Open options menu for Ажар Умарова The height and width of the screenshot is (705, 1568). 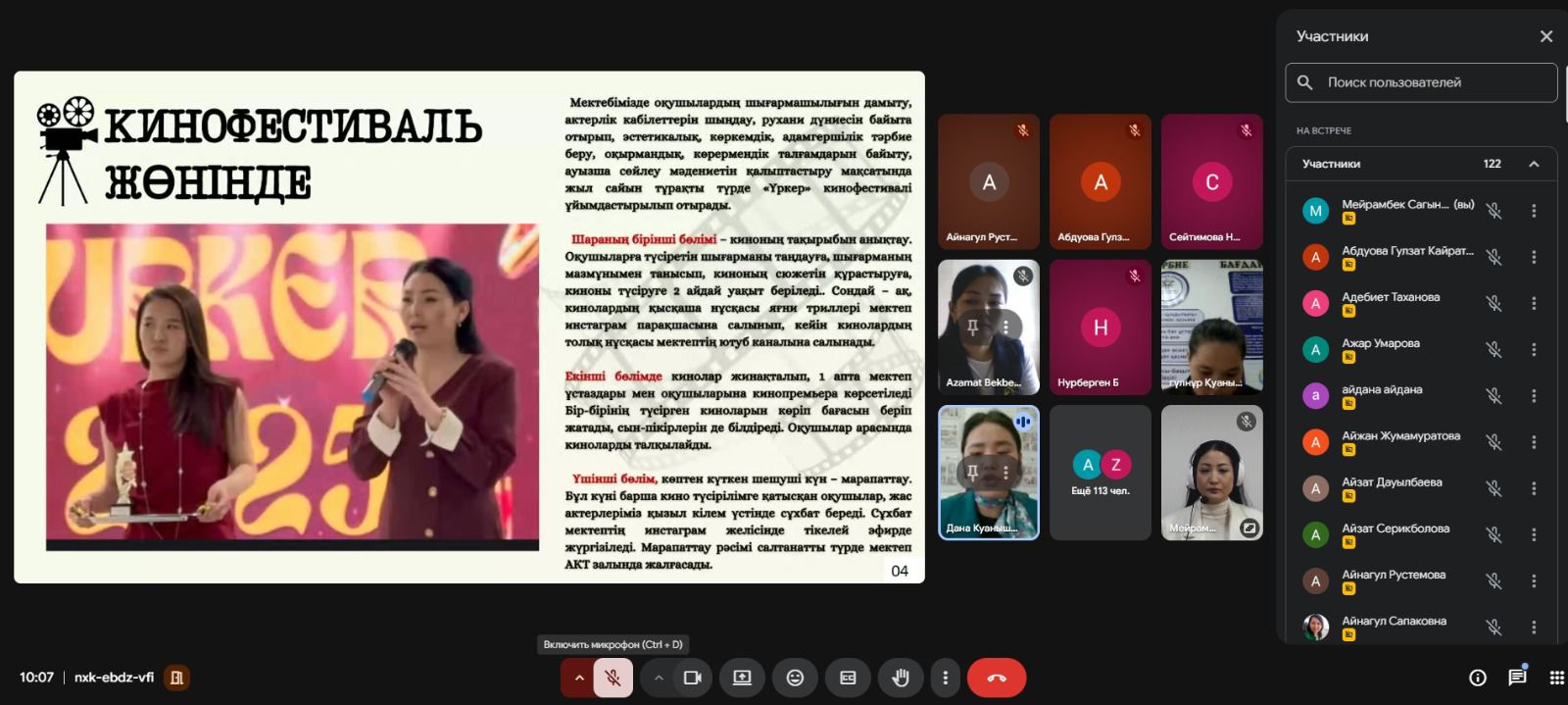1534,349
